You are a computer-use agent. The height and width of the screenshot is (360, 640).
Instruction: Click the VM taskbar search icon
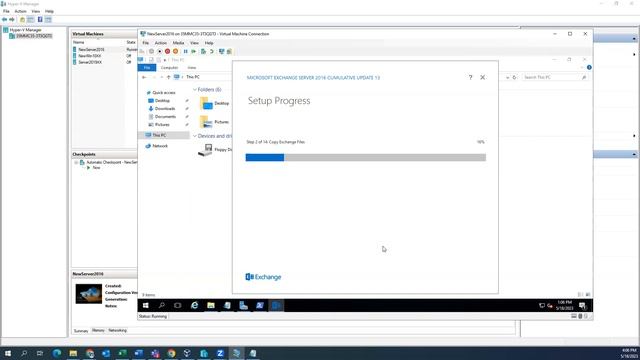162,305
